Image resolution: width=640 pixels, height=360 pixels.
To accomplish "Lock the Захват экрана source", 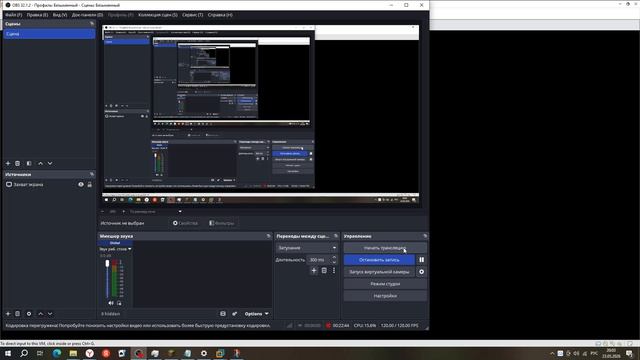I will pyautogui.click(x=89, y=184).
